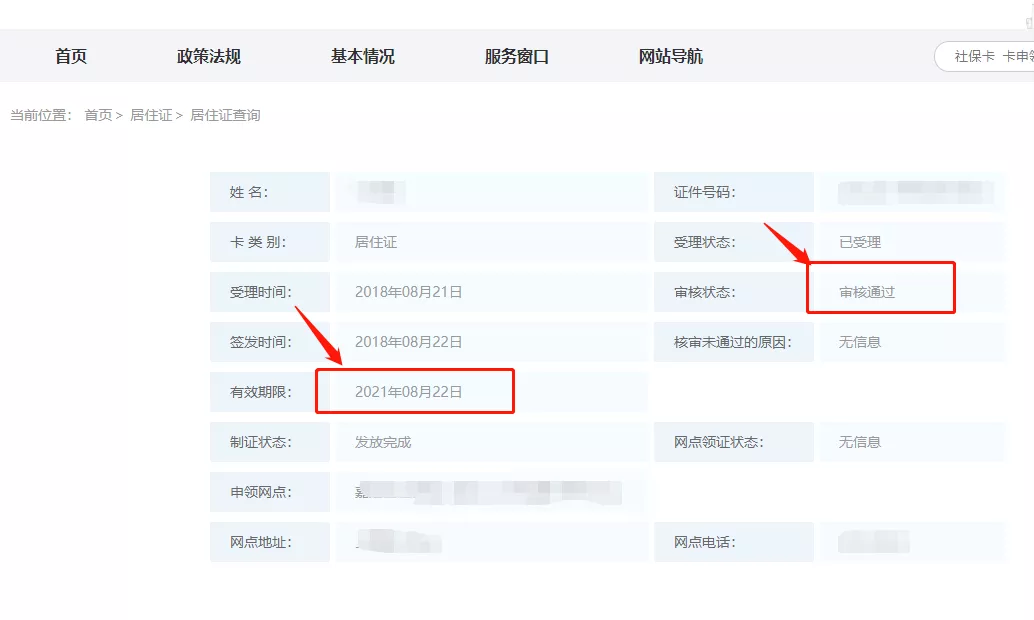Select 基本情况 in the top navigation
Screen dimensions: 1034x620
coord(363,57)
